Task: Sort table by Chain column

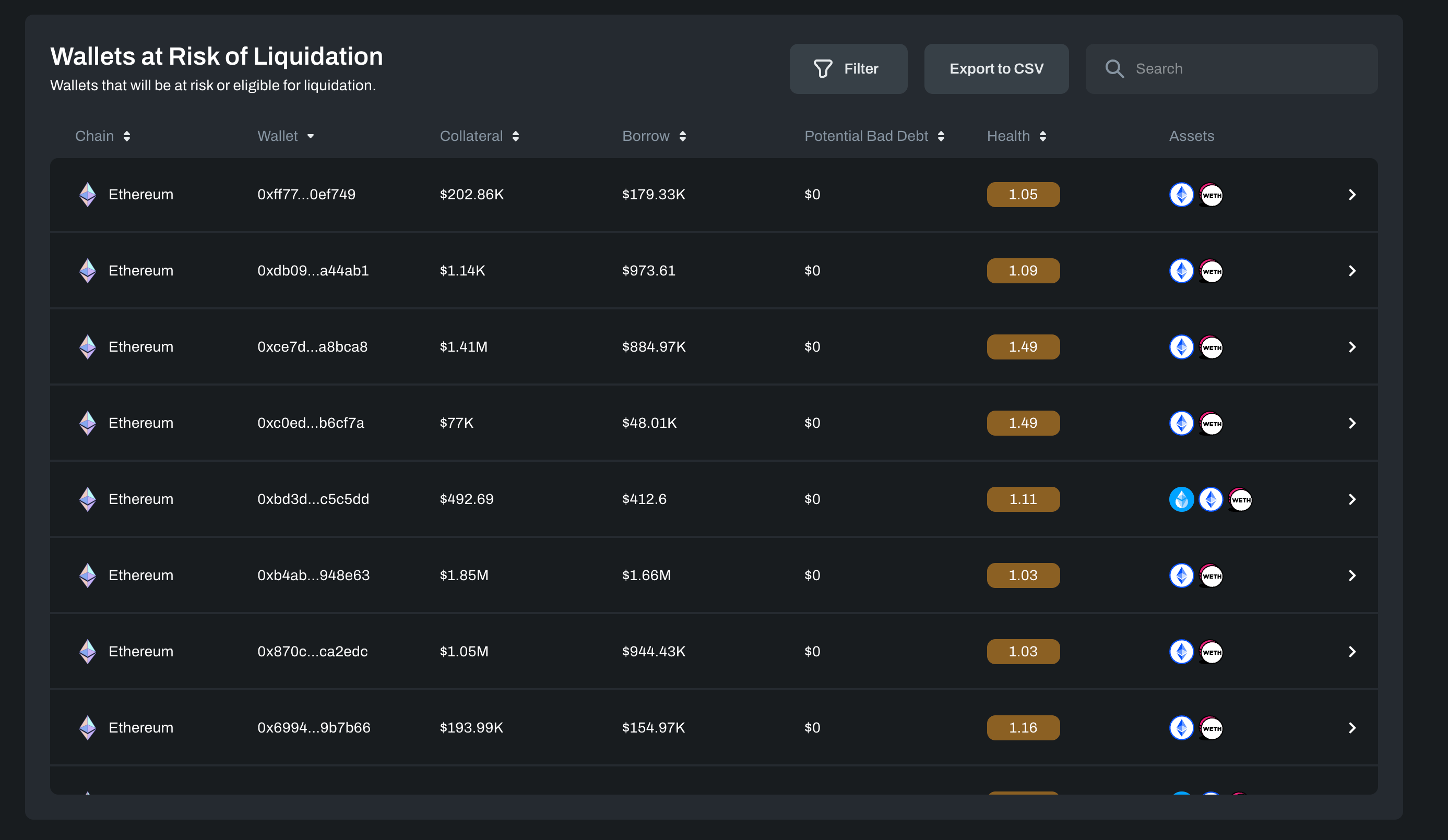Action: [127, 136]
